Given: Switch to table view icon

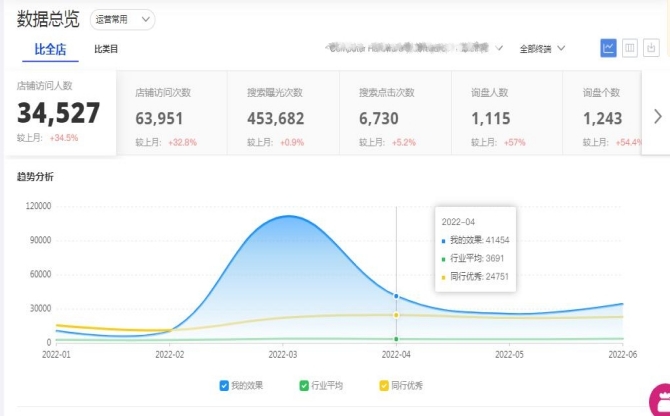Looking at the screenshot, I should [x=630, y=48].
